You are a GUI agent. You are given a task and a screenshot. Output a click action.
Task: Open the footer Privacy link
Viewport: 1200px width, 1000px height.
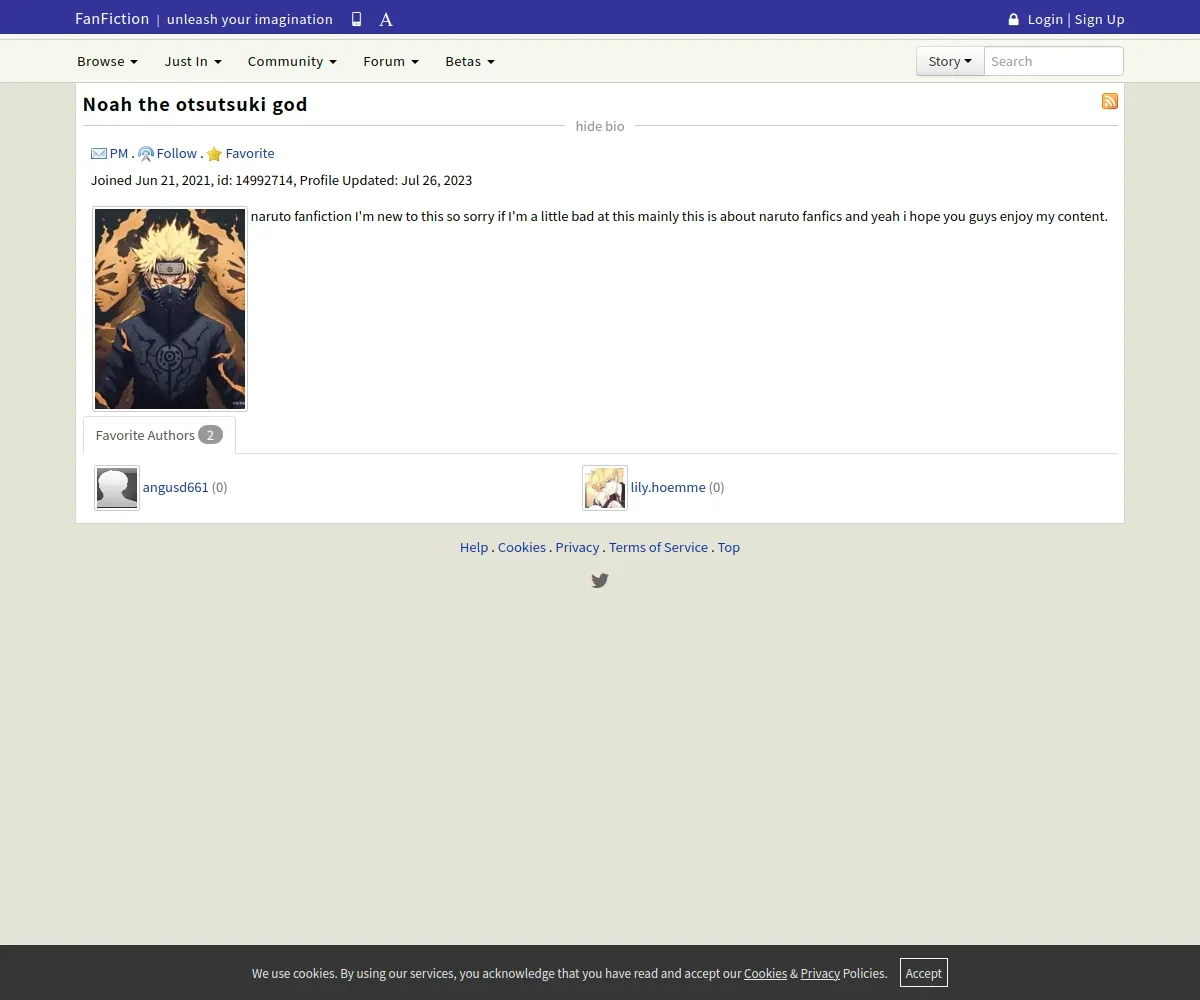[578, 547]
